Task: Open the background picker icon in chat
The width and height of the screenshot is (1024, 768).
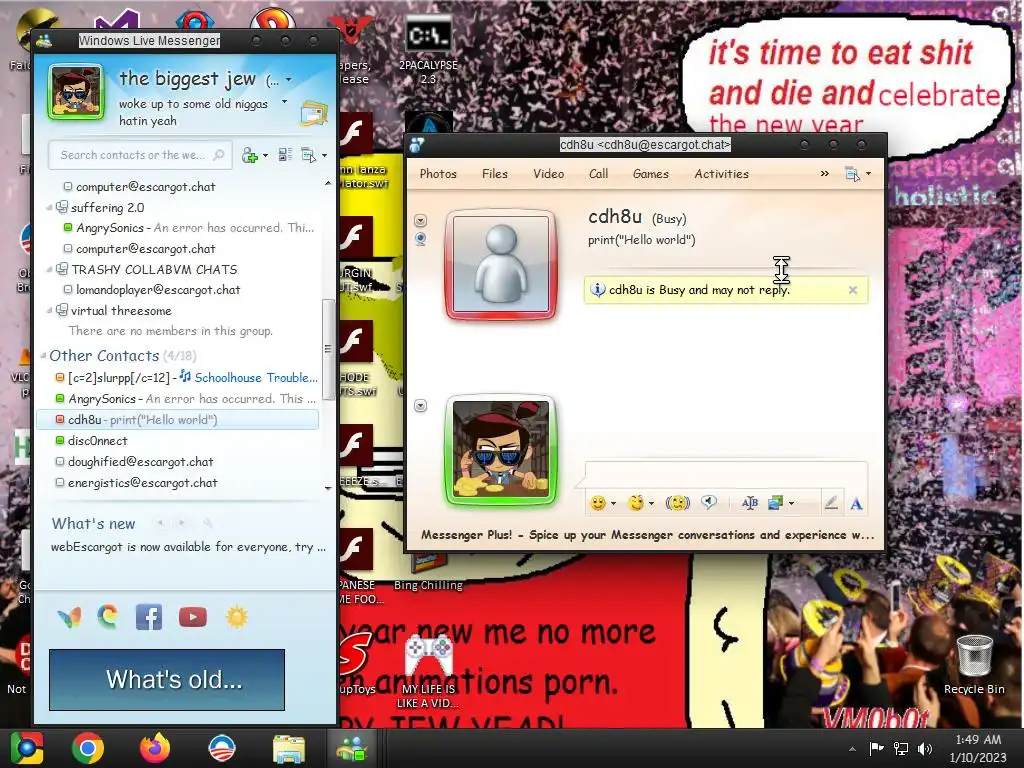Action: (x=776, y=503)
